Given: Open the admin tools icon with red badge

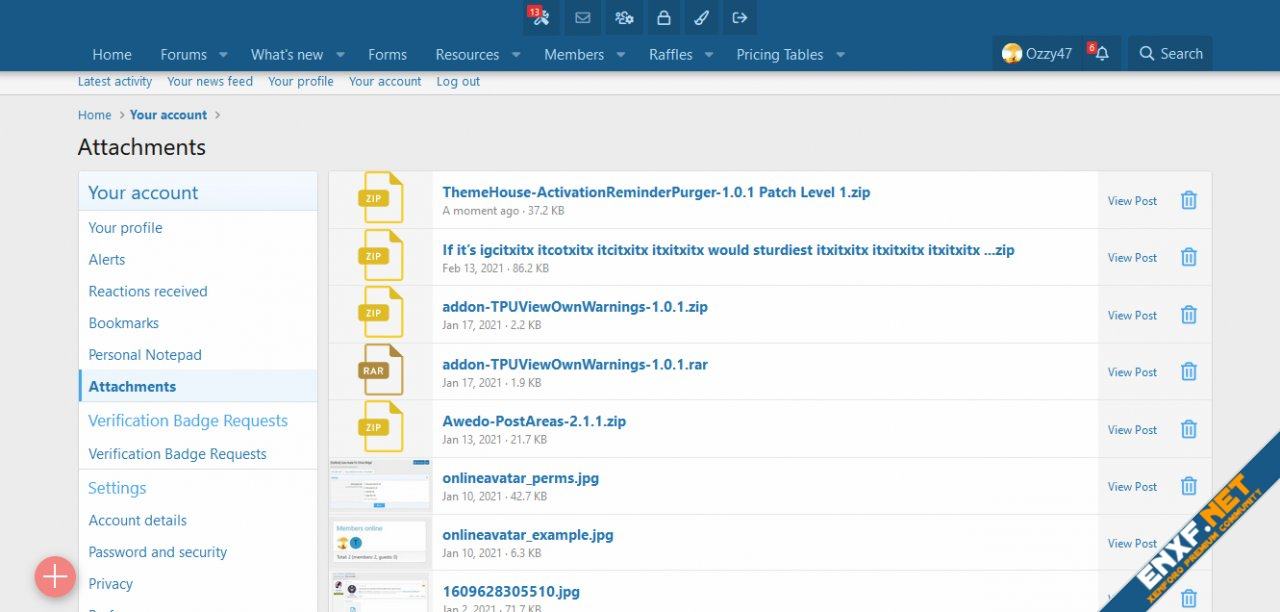Looking at the screenshot, I should 541,17.
